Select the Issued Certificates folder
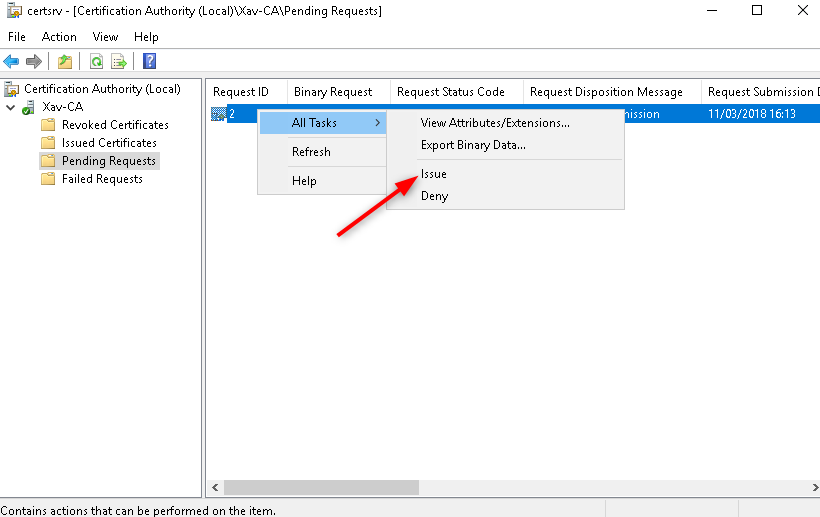This screenshot has height=517, width=820. [108, 143]
